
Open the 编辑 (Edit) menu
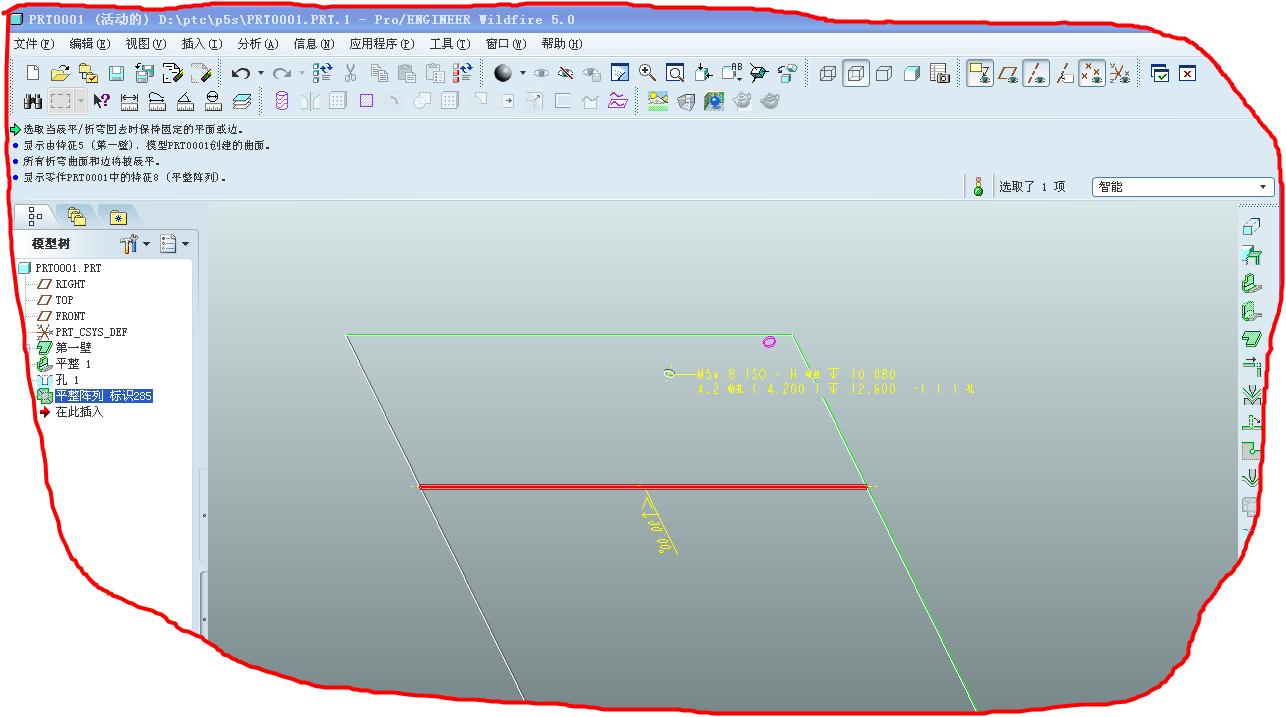point(90,44)
